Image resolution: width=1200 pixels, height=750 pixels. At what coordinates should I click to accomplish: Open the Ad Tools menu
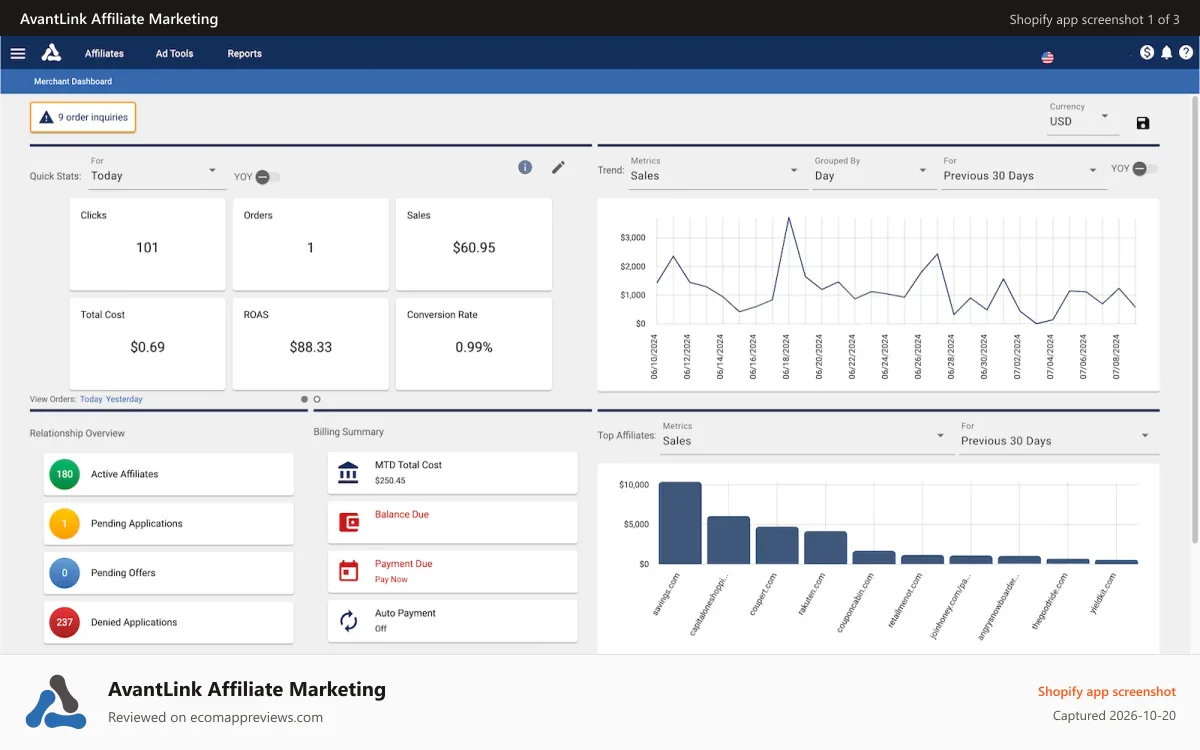174,53
